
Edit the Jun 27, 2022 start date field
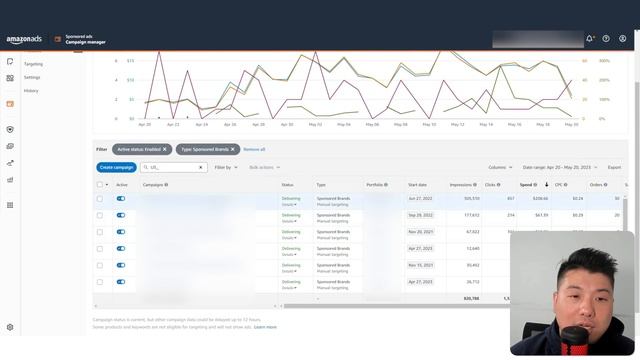420,198
